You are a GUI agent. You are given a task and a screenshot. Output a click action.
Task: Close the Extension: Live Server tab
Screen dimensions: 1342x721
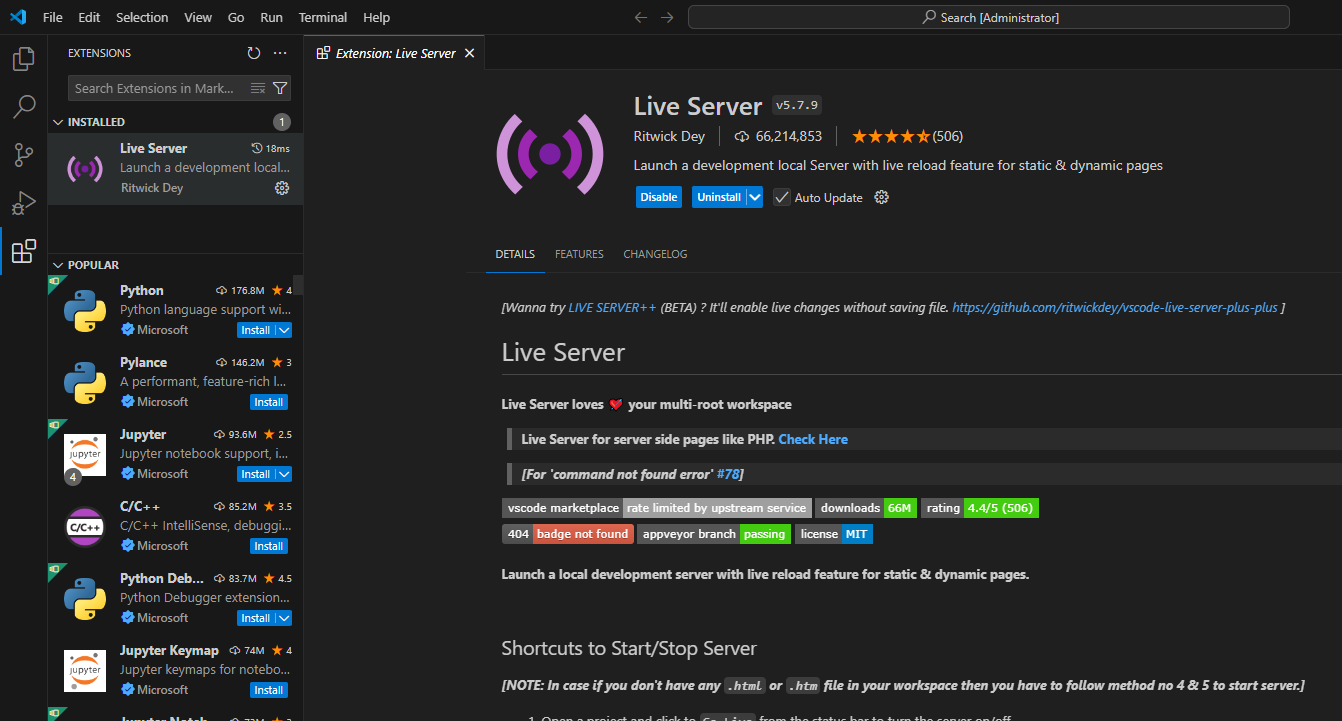[x=469, y=53]
